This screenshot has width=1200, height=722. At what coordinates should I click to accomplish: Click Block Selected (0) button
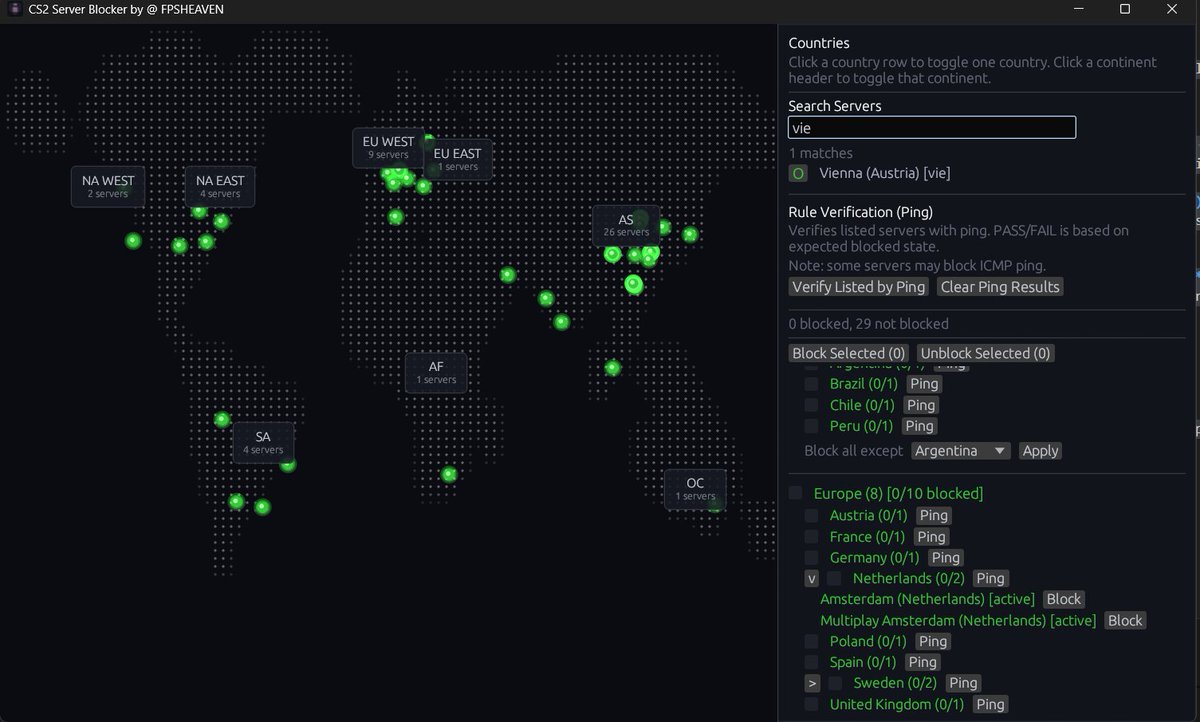[849, 353]
